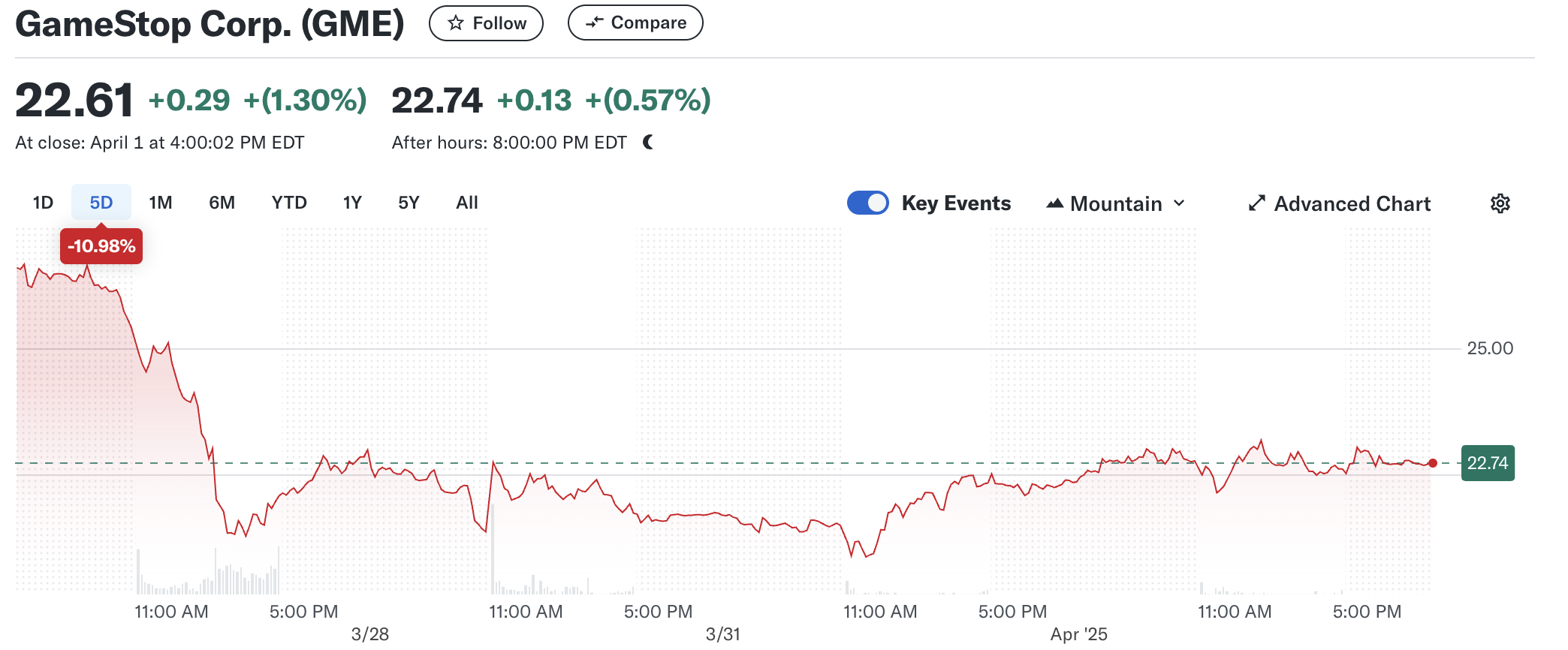This screenshot has width=1568, height=650.
Task: Click the -10.98% change badge
Action: 101,246
